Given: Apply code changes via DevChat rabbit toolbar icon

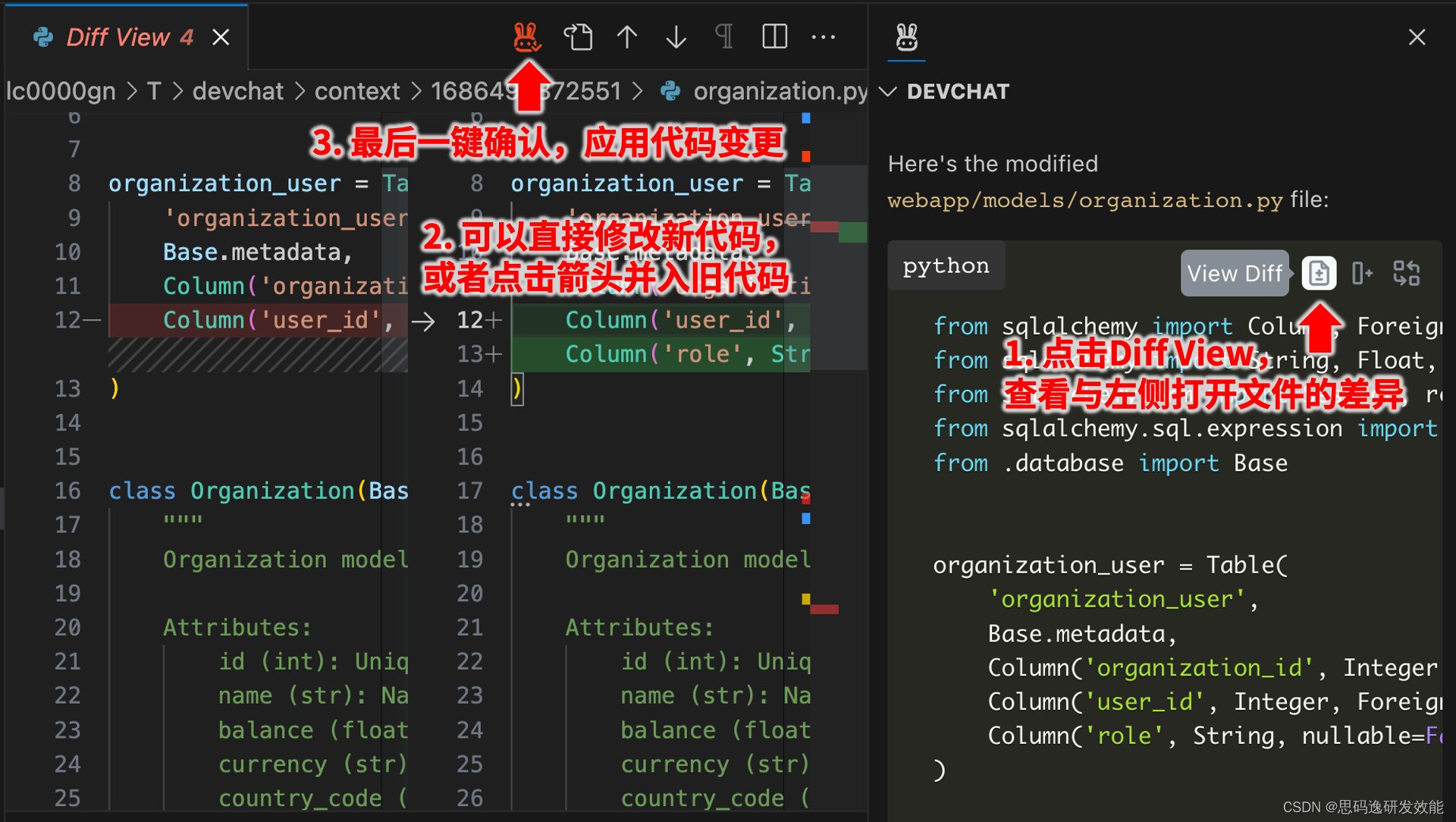Looking at the screenshot, I should tap(528, 36).
